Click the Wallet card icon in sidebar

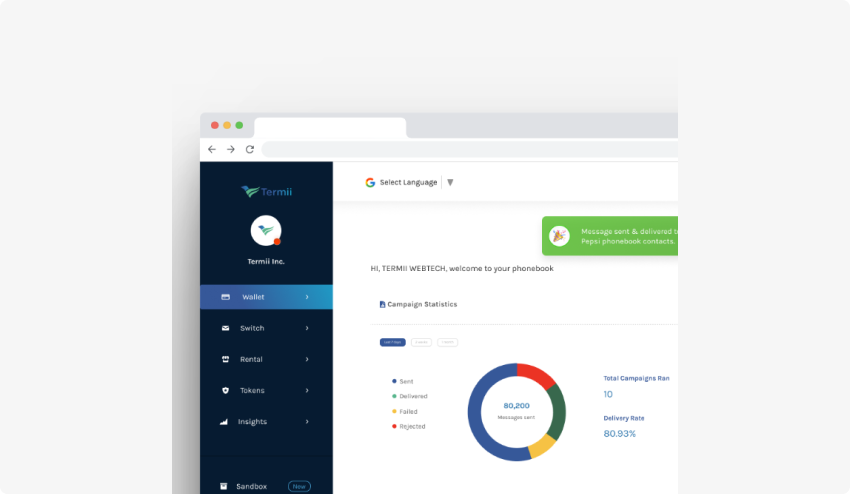[225, 297]
